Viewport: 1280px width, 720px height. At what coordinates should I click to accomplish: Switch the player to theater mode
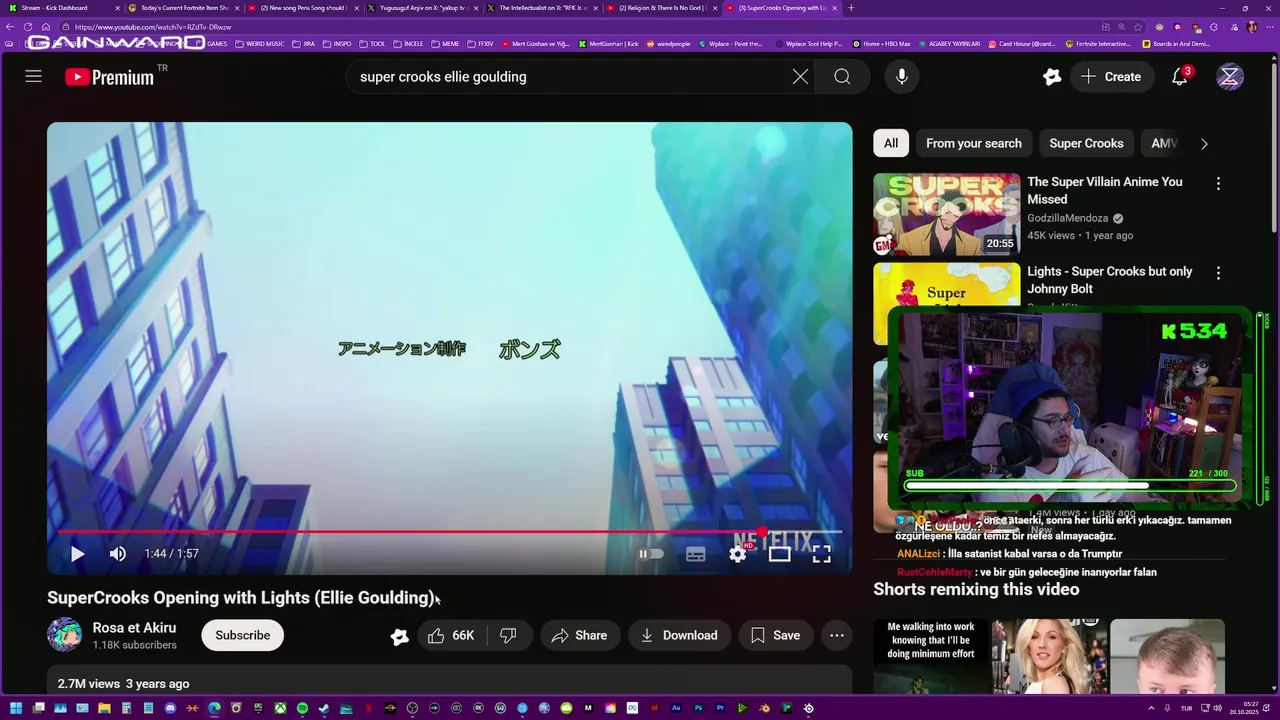(x=779, y=554)
